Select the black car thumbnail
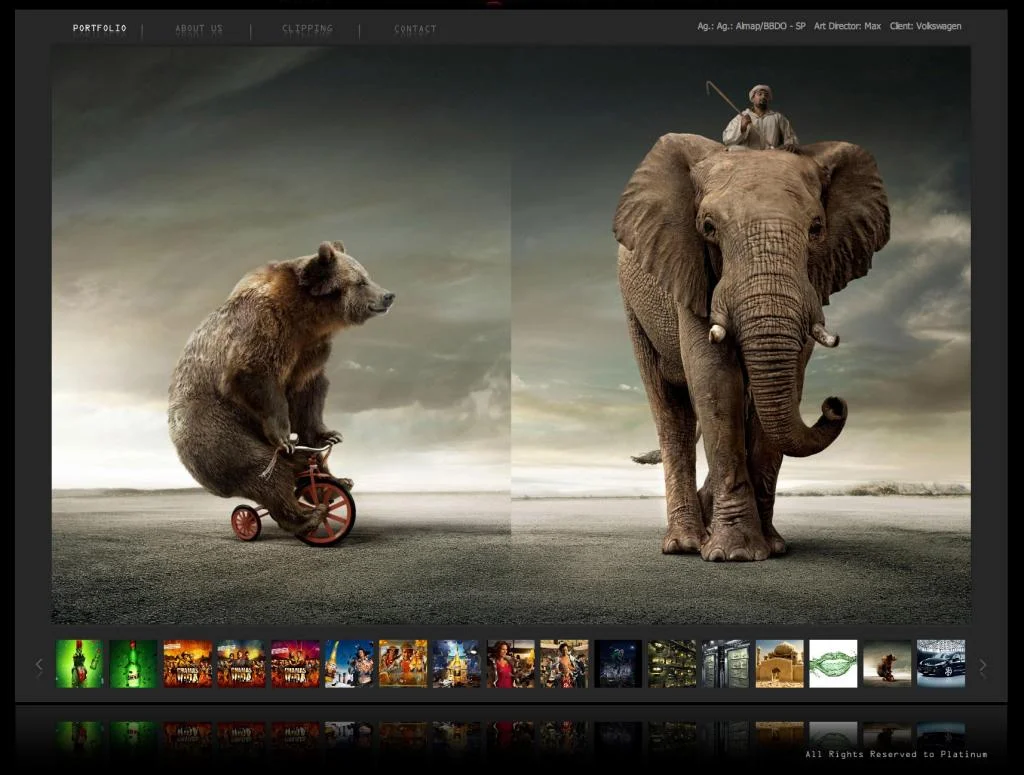 (x=940, y=663)
